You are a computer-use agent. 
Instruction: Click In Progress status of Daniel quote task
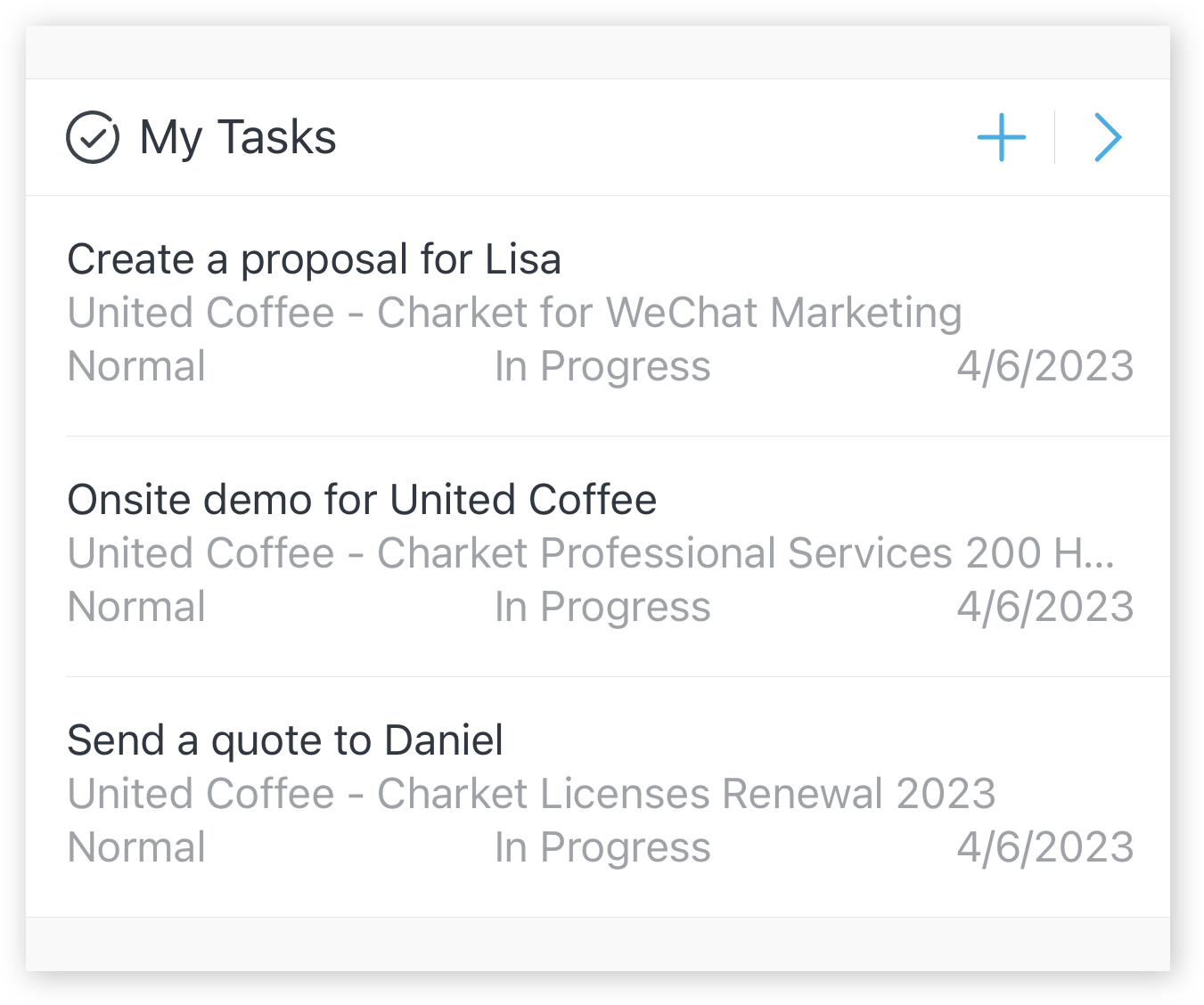click(602, 847)
